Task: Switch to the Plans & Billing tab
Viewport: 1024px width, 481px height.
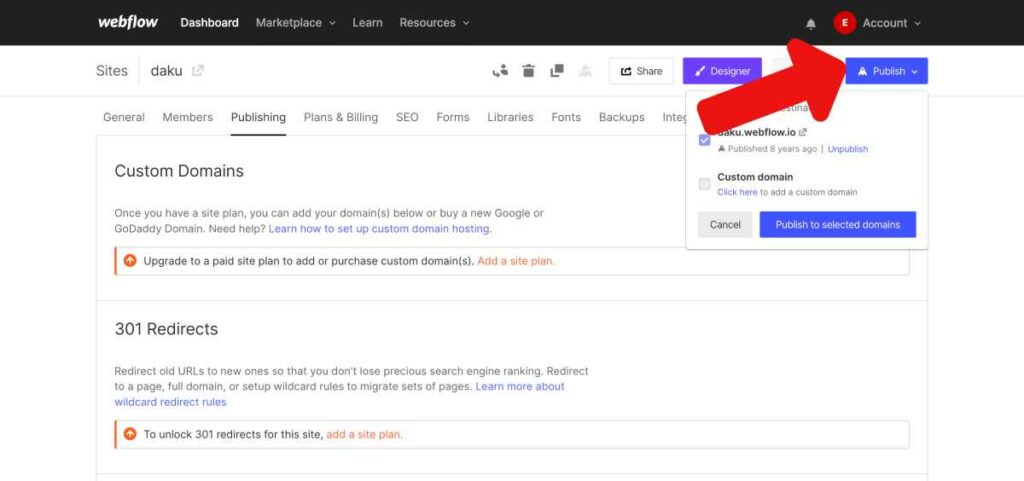Action: (x=341, y=117)
